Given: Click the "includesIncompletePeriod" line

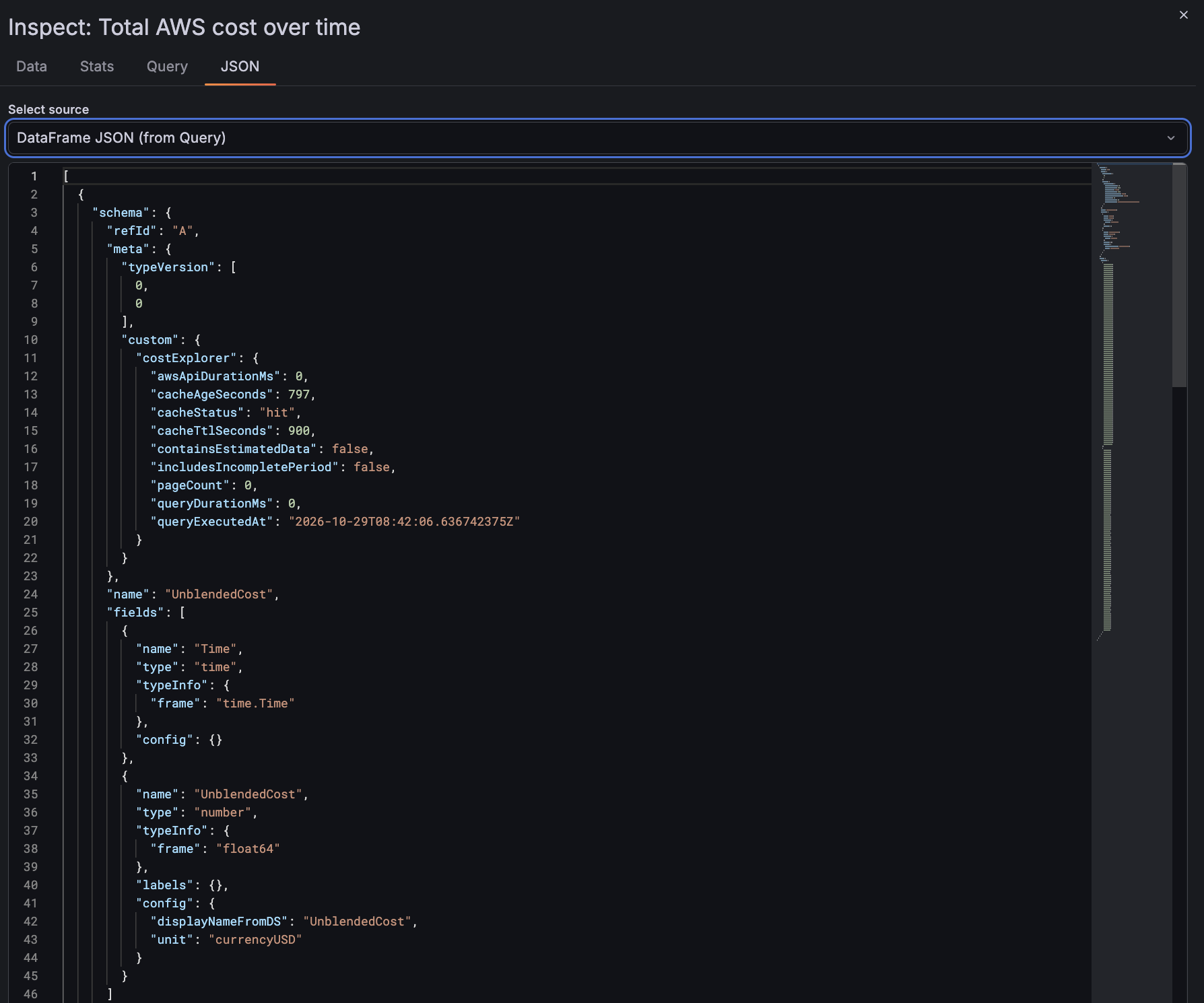Looking at the screenshot, I should [273, 467].
